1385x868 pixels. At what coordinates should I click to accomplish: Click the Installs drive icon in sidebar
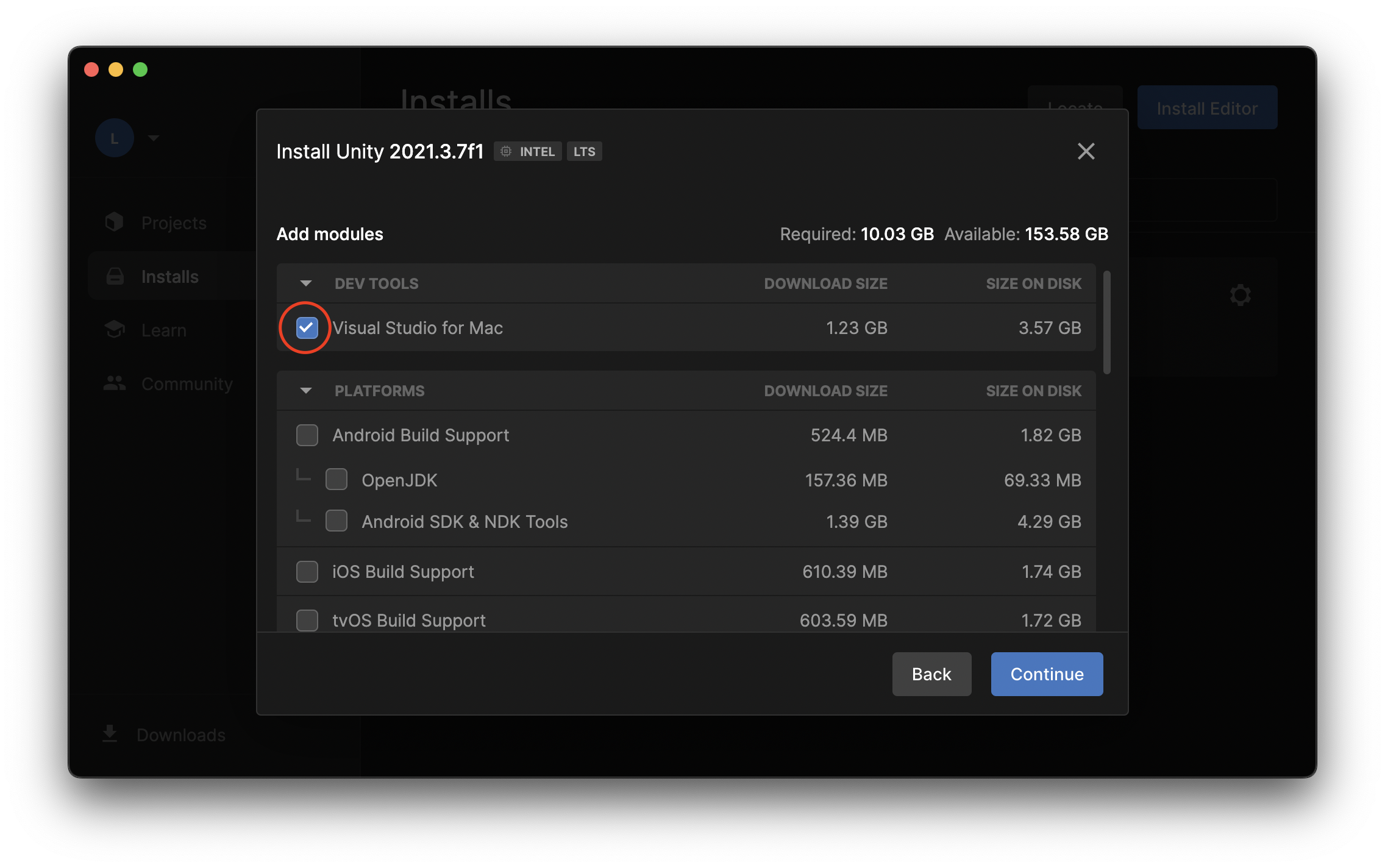115,277
